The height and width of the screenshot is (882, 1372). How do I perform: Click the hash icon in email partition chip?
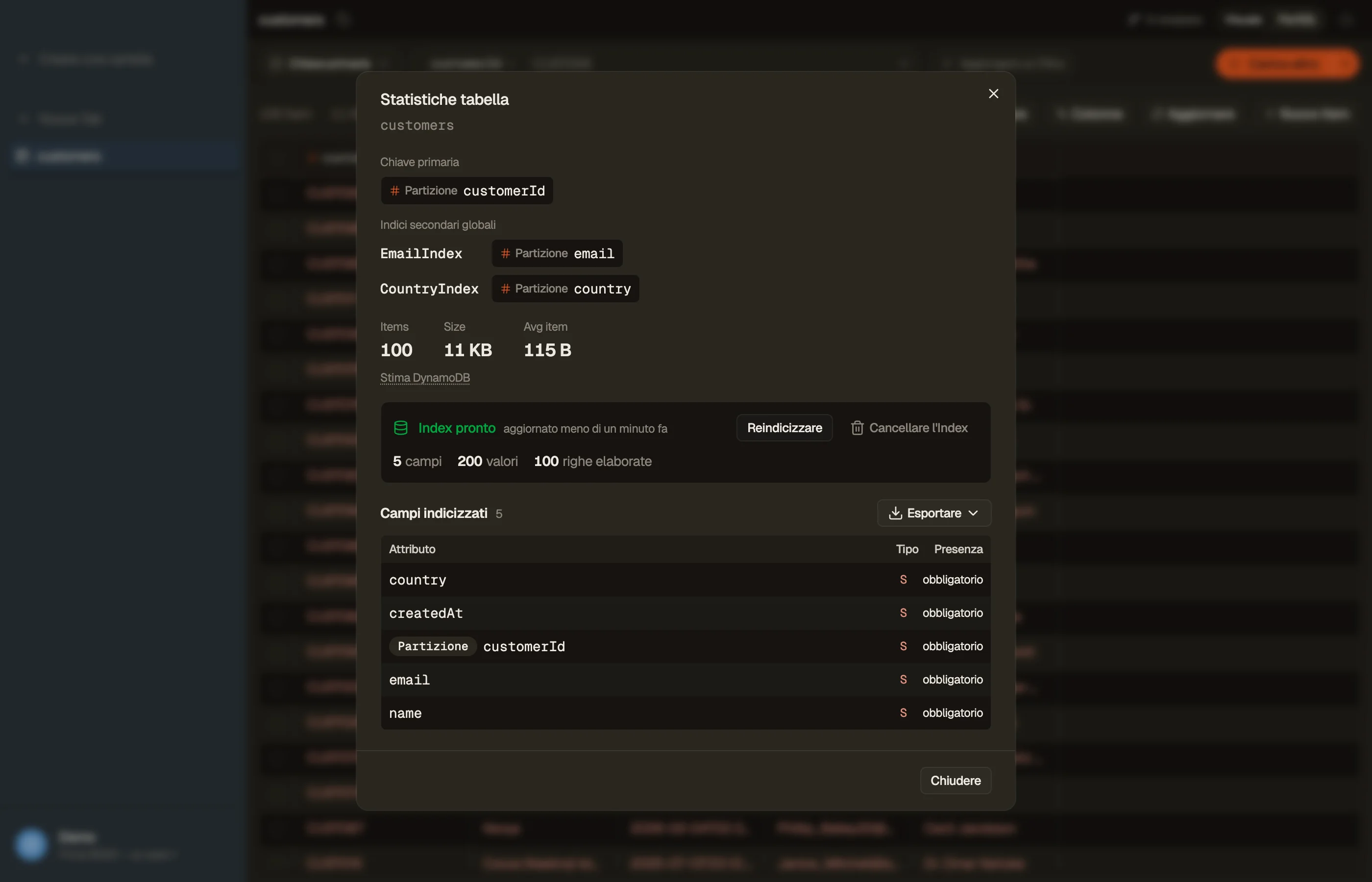coord(505,253)
